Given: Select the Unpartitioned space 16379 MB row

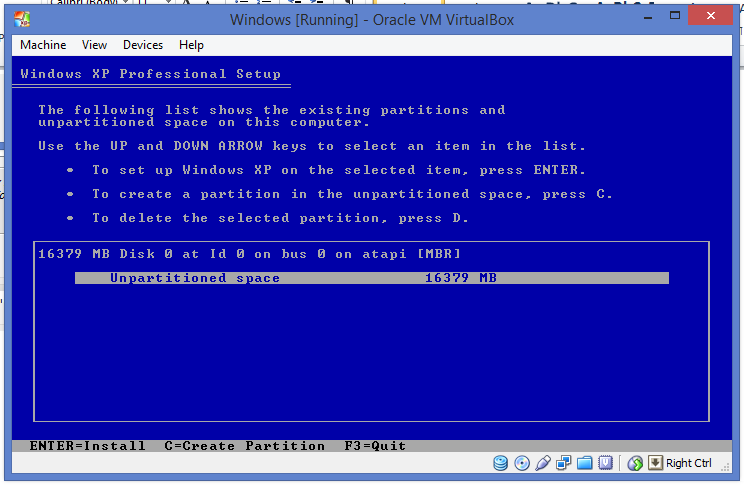Looking at the screenshot, I should click(x=372, y=278).
